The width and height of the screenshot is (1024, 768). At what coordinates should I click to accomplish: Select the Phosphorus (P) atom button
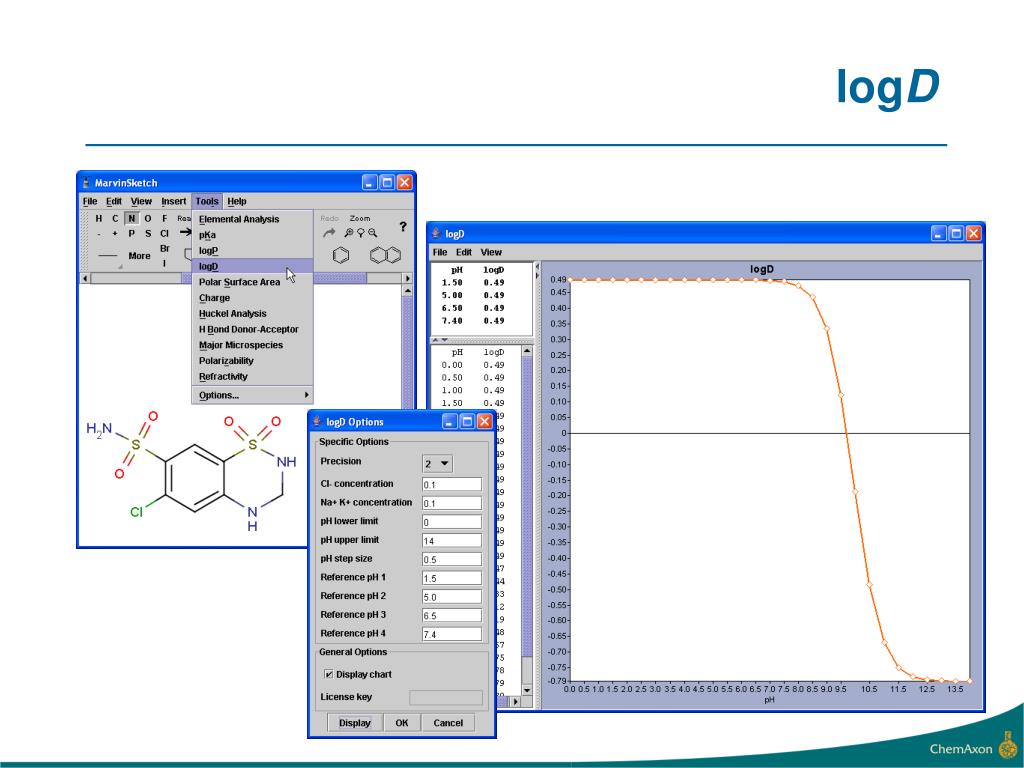[131, 233]
